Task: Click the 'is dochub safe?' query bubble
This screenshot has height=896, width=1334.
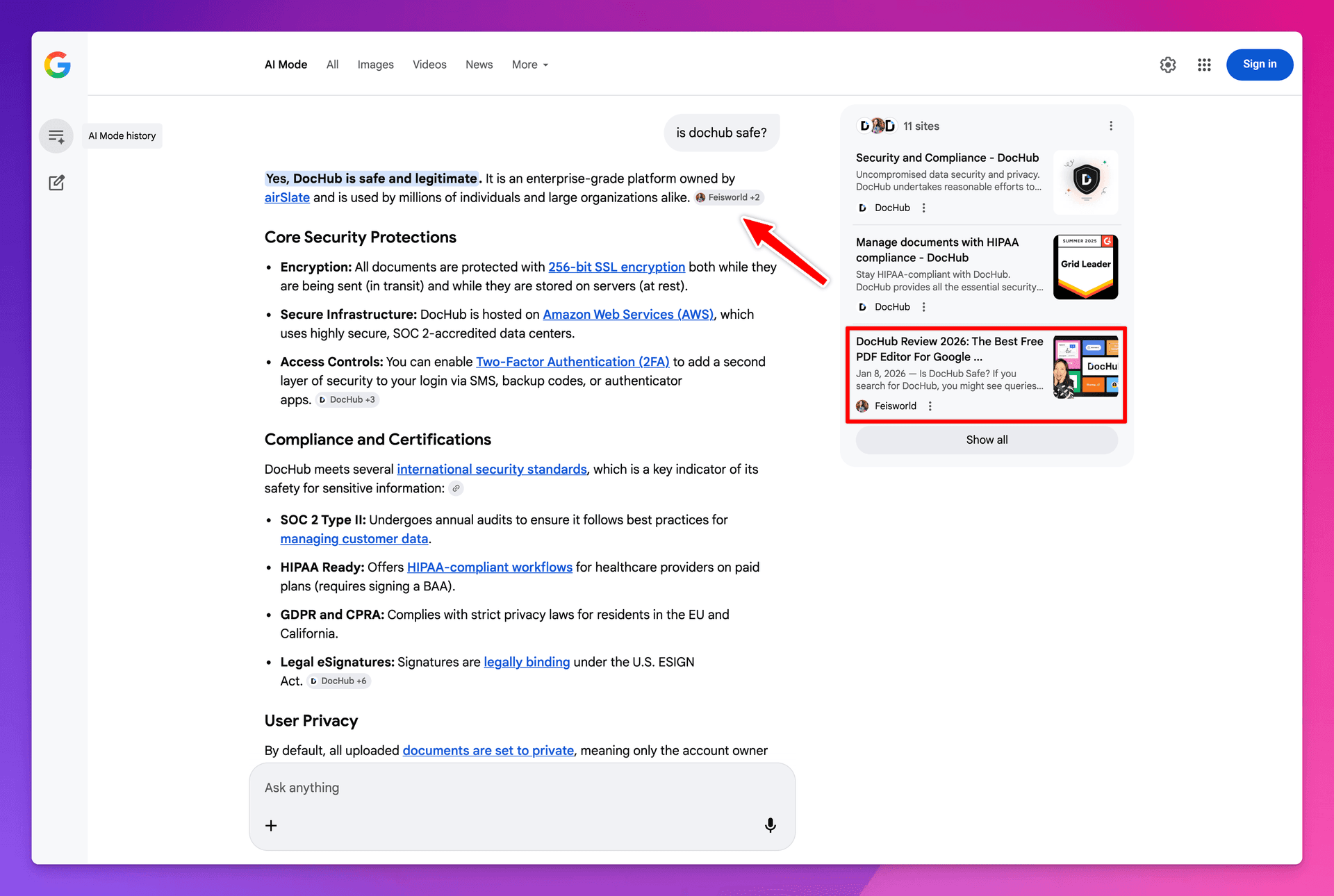Action: pyautogui.click(x=721, y=133)
